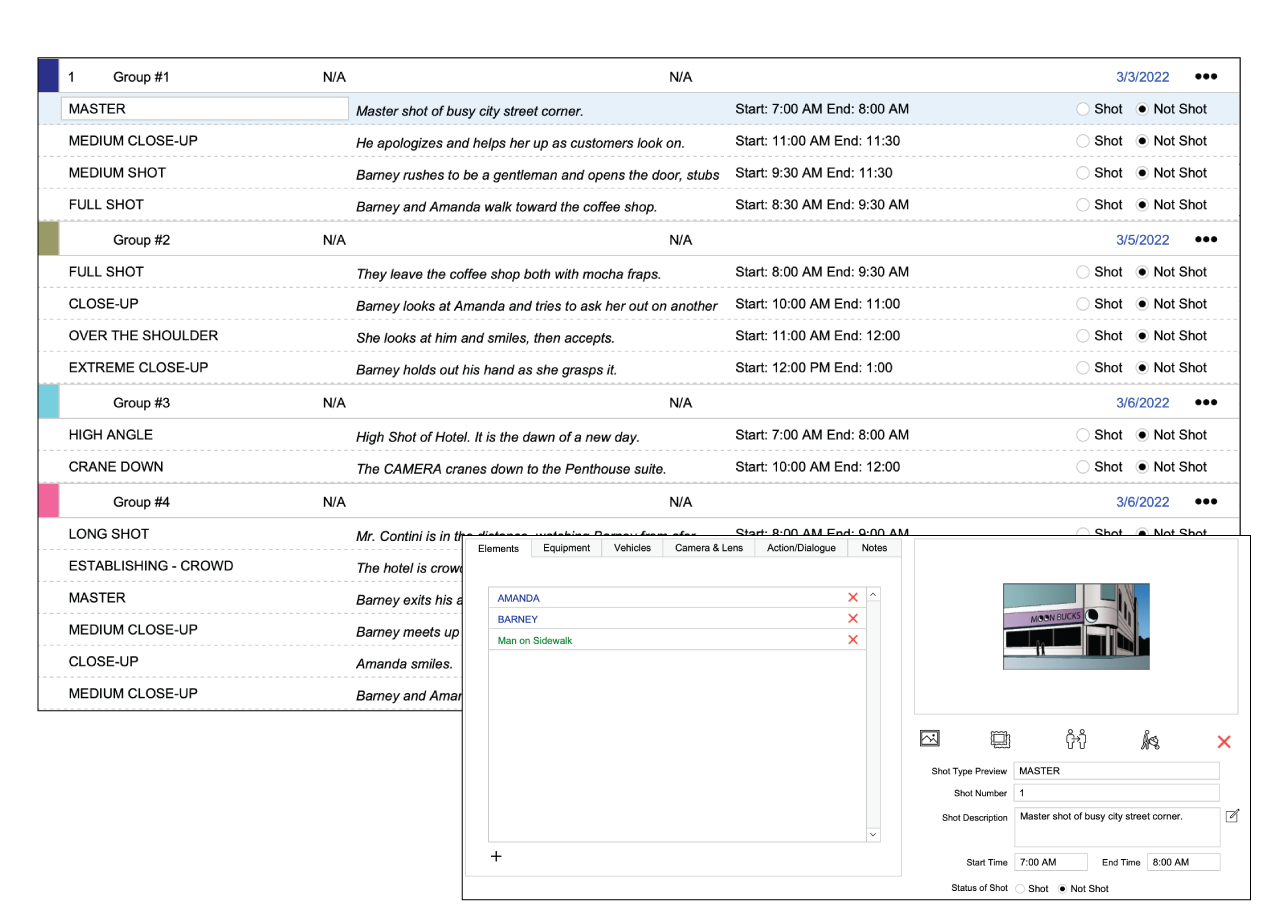Mark the MASTER shot as Shot
Image resolution: width=1273 pixels, height=923 pixels.
(1081, 109)
